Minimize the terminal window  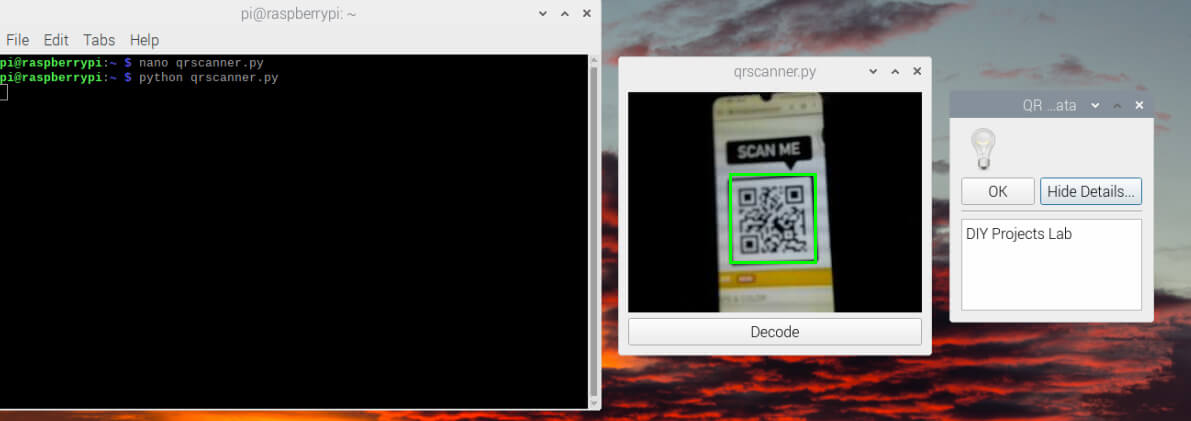[x=542, y=14]
